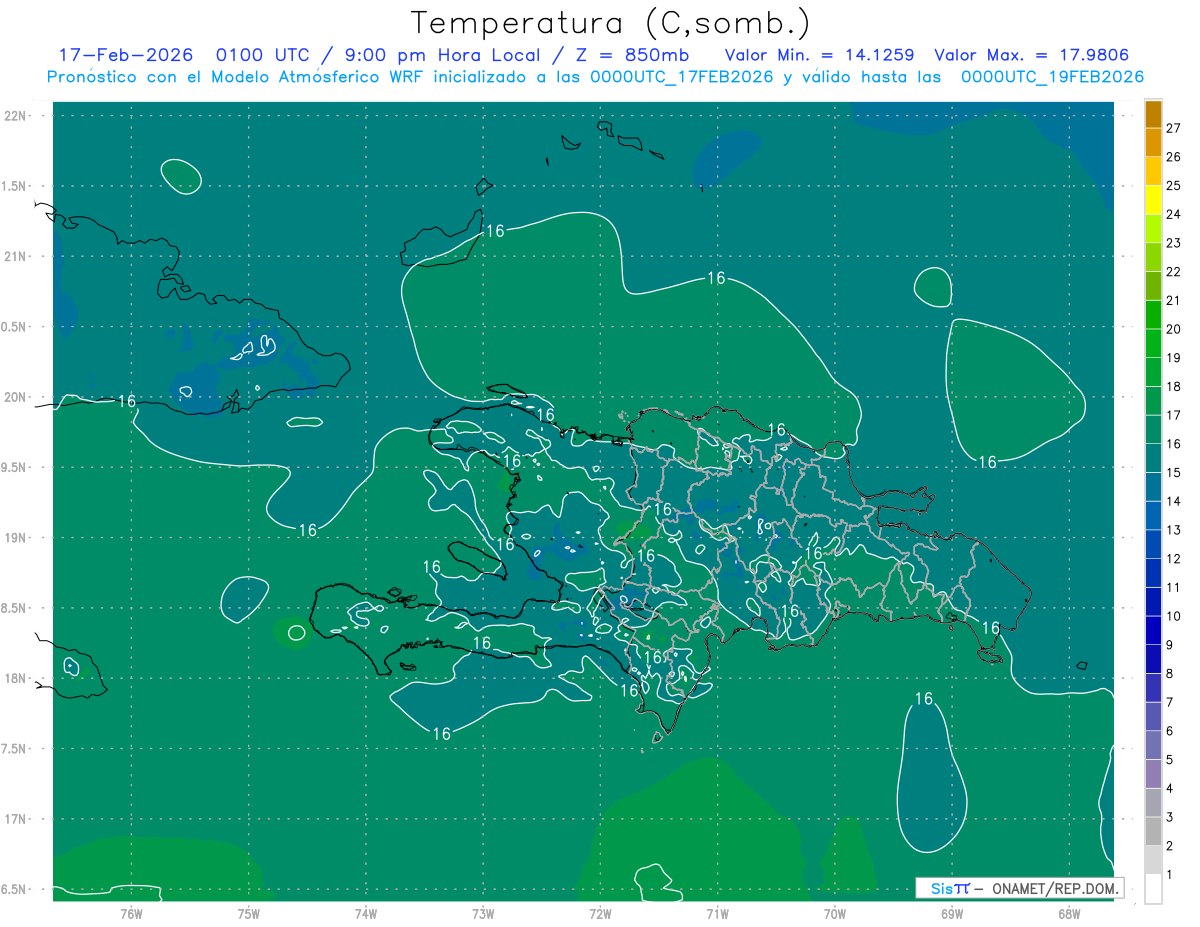The image size is (1200, 927).
Task: Select the 17-Feb-2026 date text
Action: pos(126,55)
